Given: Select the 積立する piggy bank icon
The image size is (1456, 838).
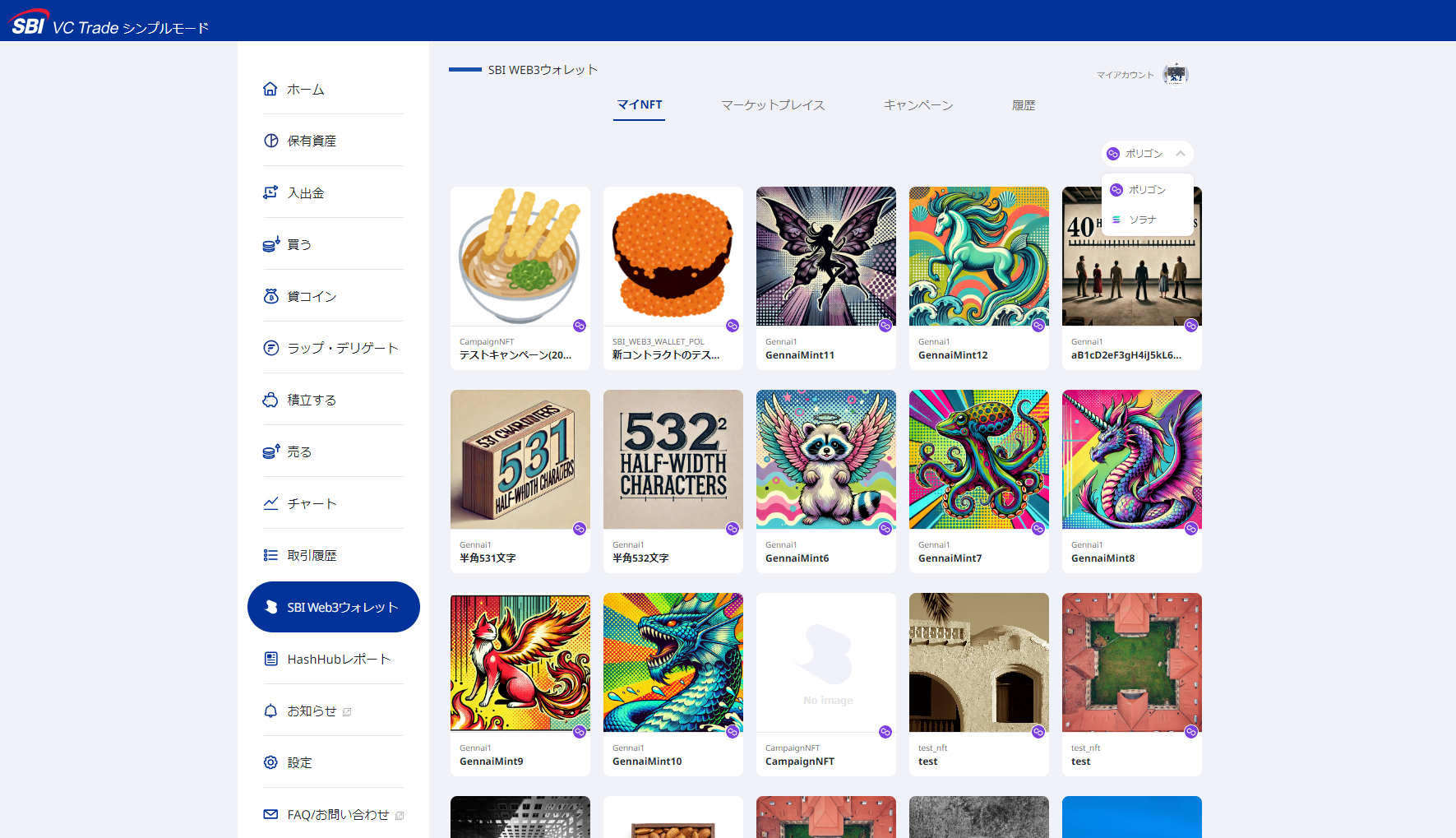Looking at the screenshot, I should tap(270, 400).
